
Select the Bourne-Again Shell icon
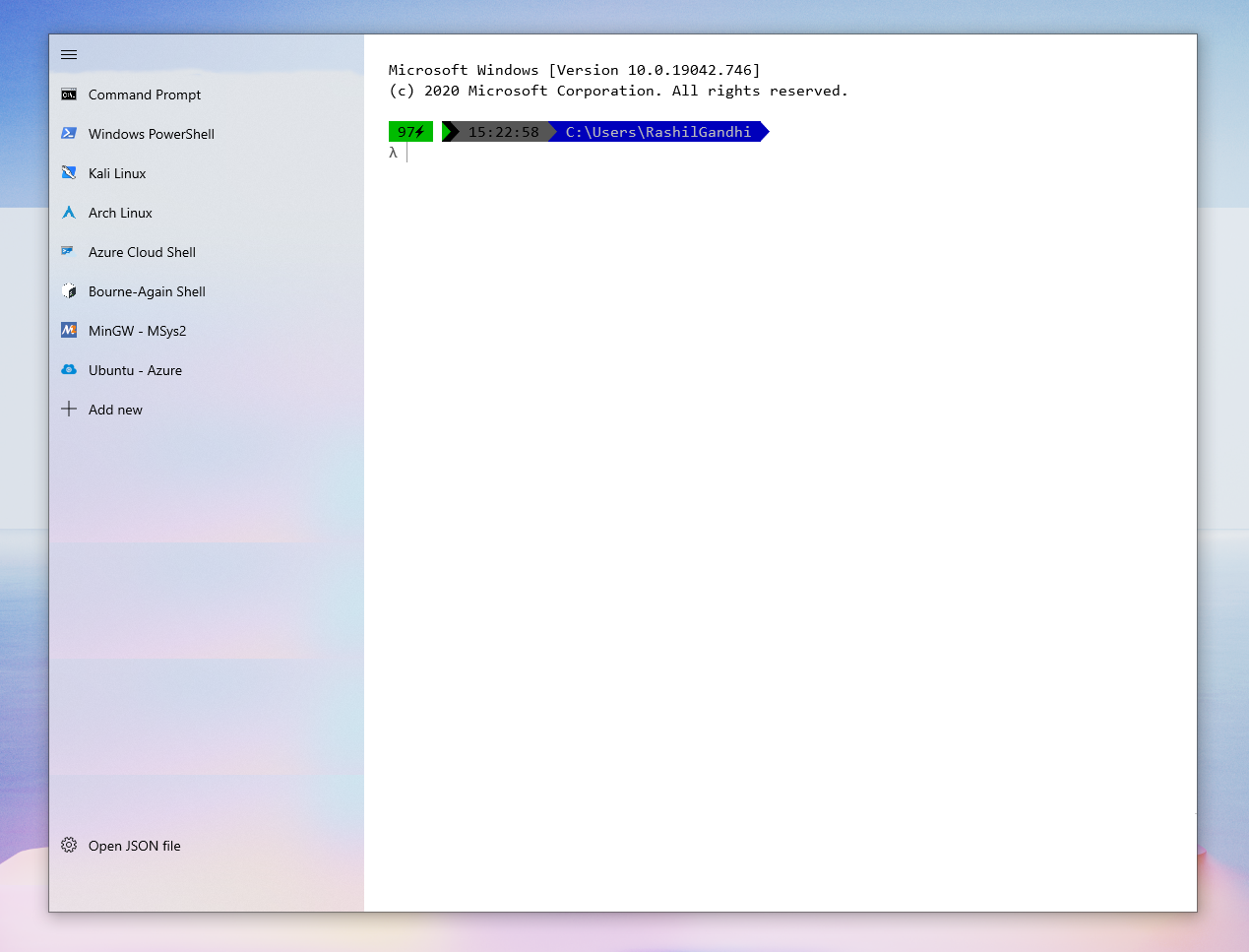pyautogui.click(x=69, y=290)
